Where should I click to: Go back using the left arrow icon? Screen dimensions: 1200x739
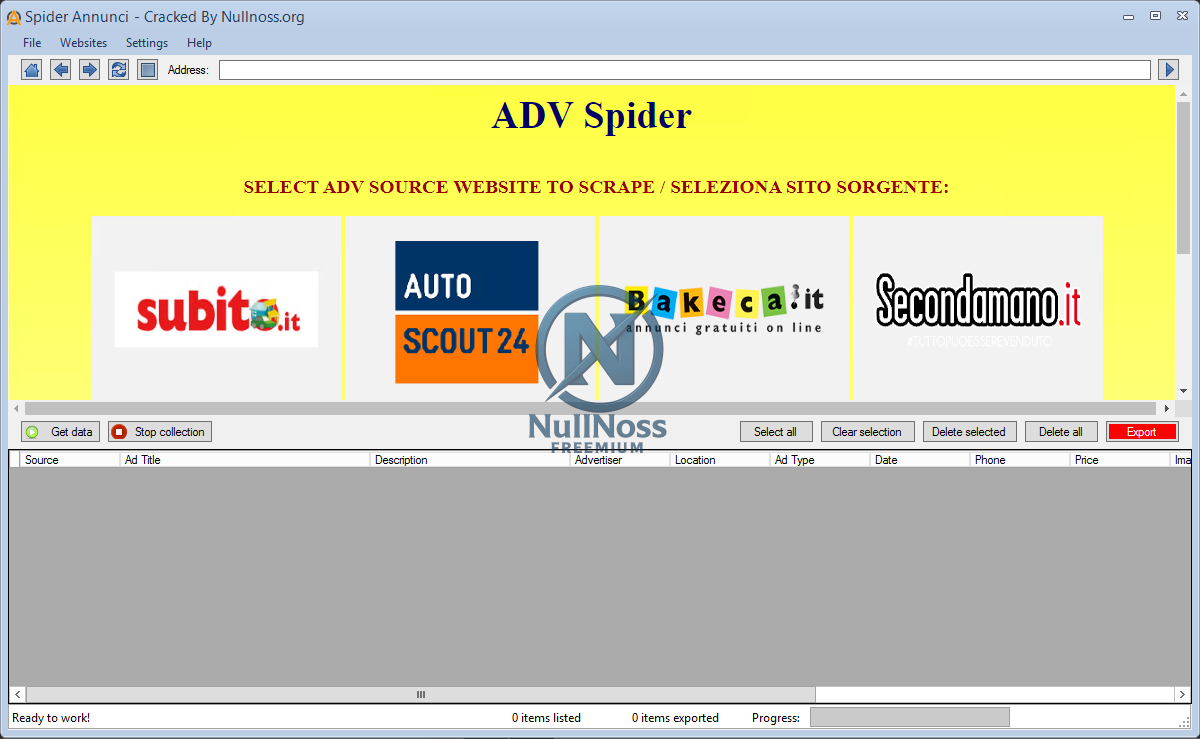pos(60,69)
